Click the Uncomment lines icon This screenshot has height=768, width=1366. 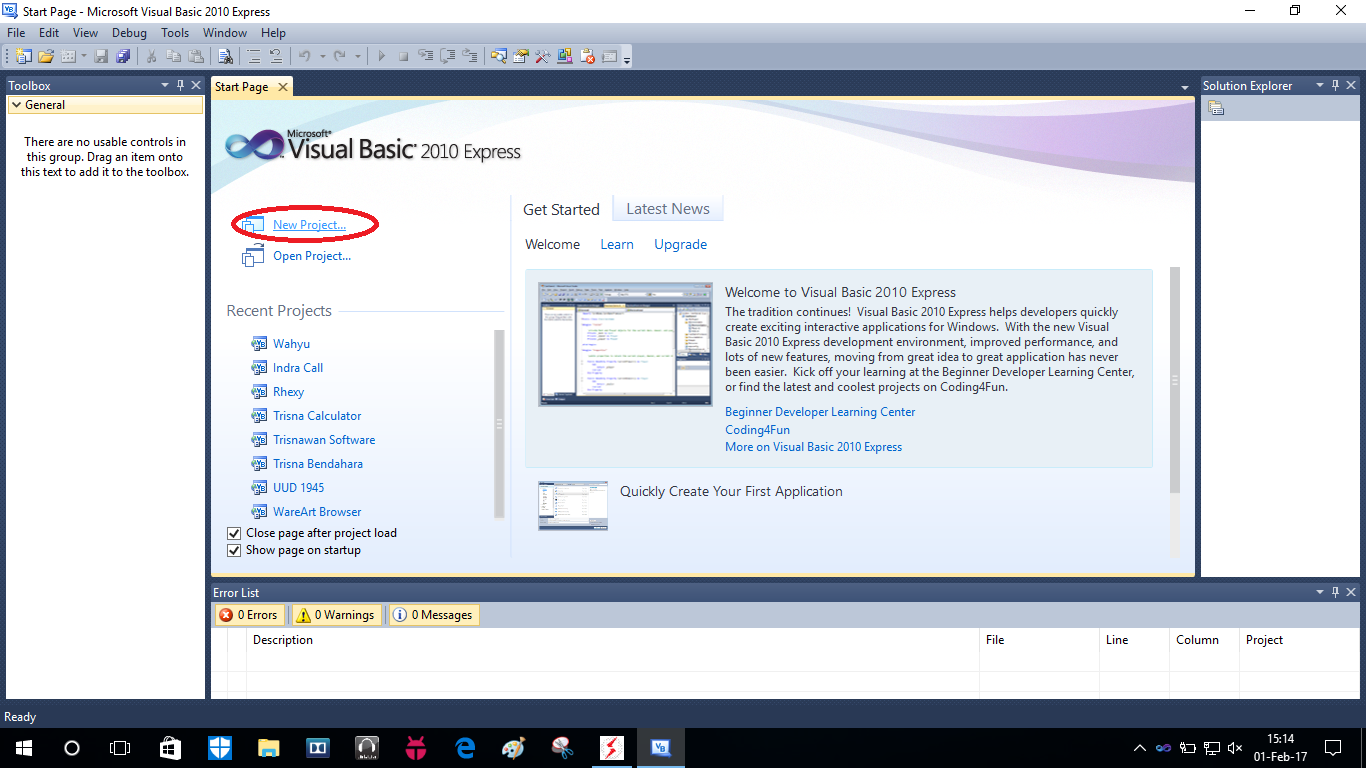(x=276, y=56)
